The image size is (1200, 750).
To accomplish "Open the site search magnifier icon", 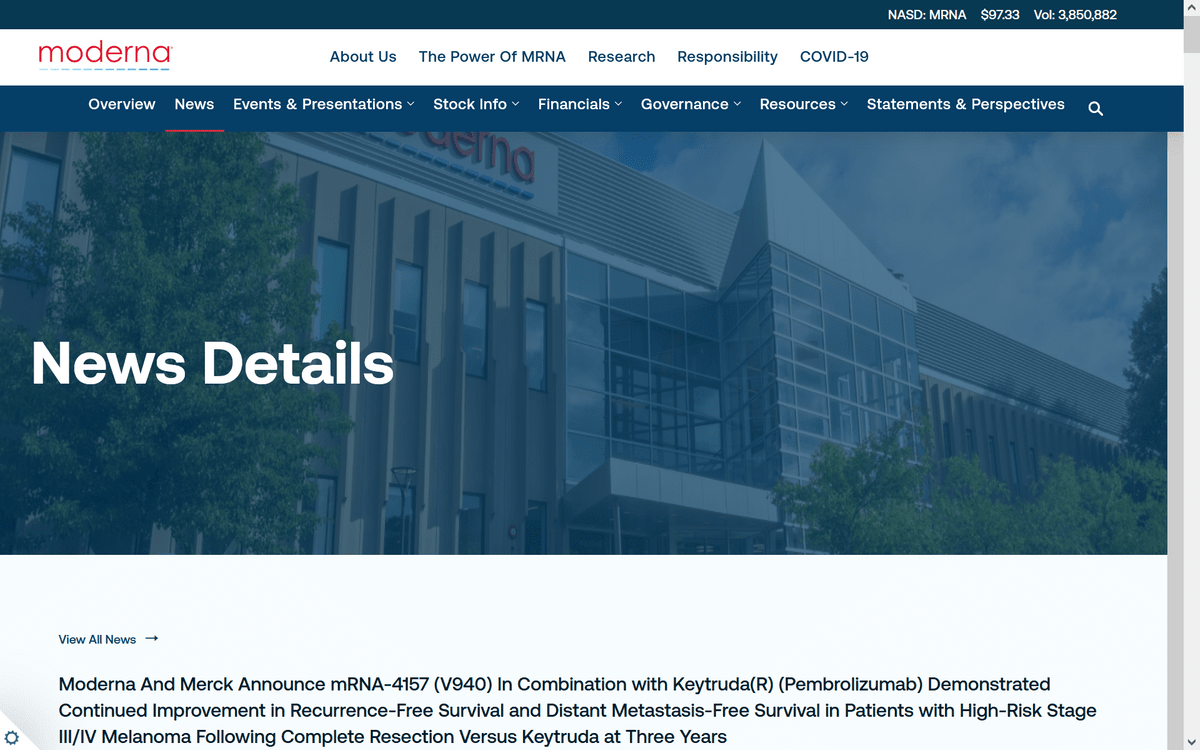I will click(x=1095, y=108).
